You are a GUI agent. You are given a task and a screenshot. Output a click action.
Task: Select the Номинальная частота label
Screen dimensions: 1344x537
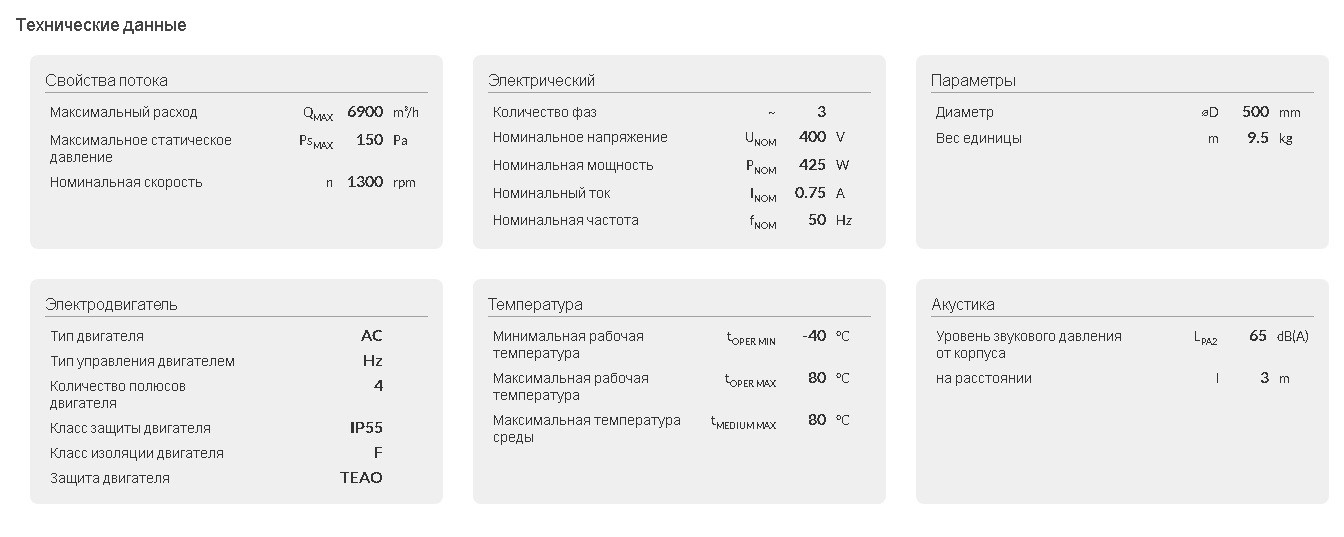click(x=565, y=220)
